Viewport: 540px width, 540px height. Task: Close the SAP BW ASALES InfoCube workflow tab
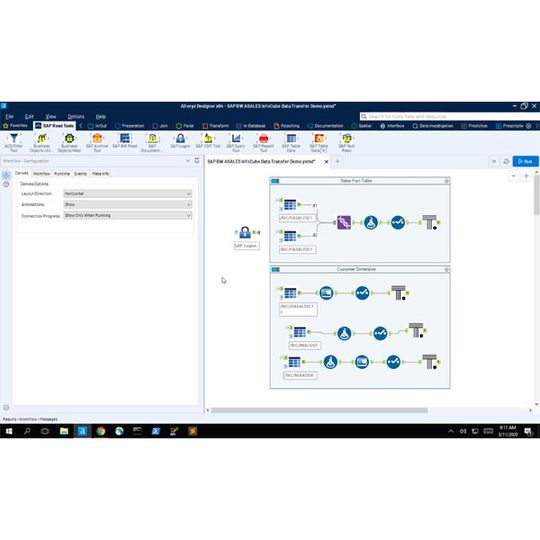tap(326, 161)
